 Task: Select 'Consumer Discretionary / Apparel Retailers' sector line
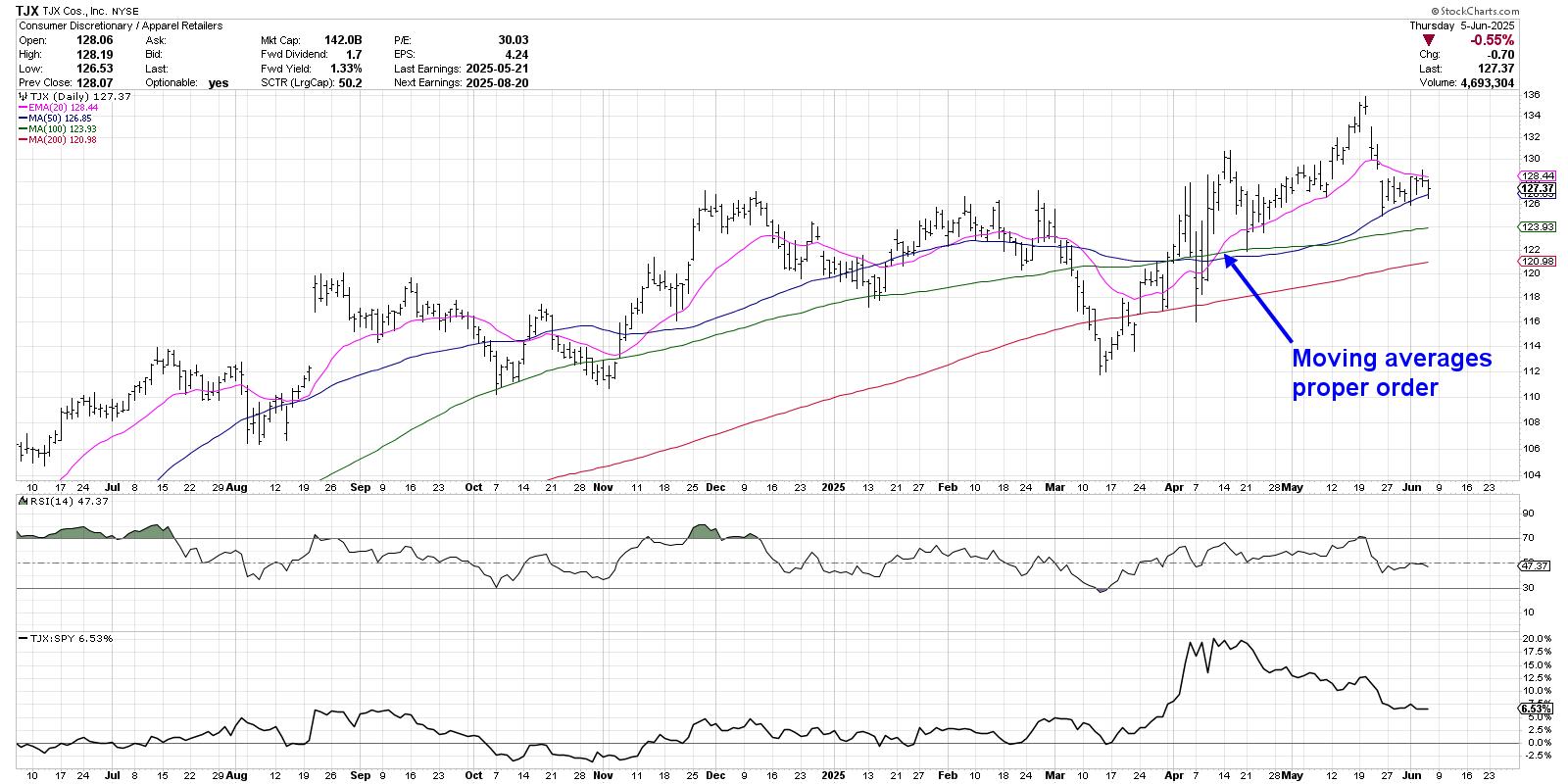tap(120, 25)
